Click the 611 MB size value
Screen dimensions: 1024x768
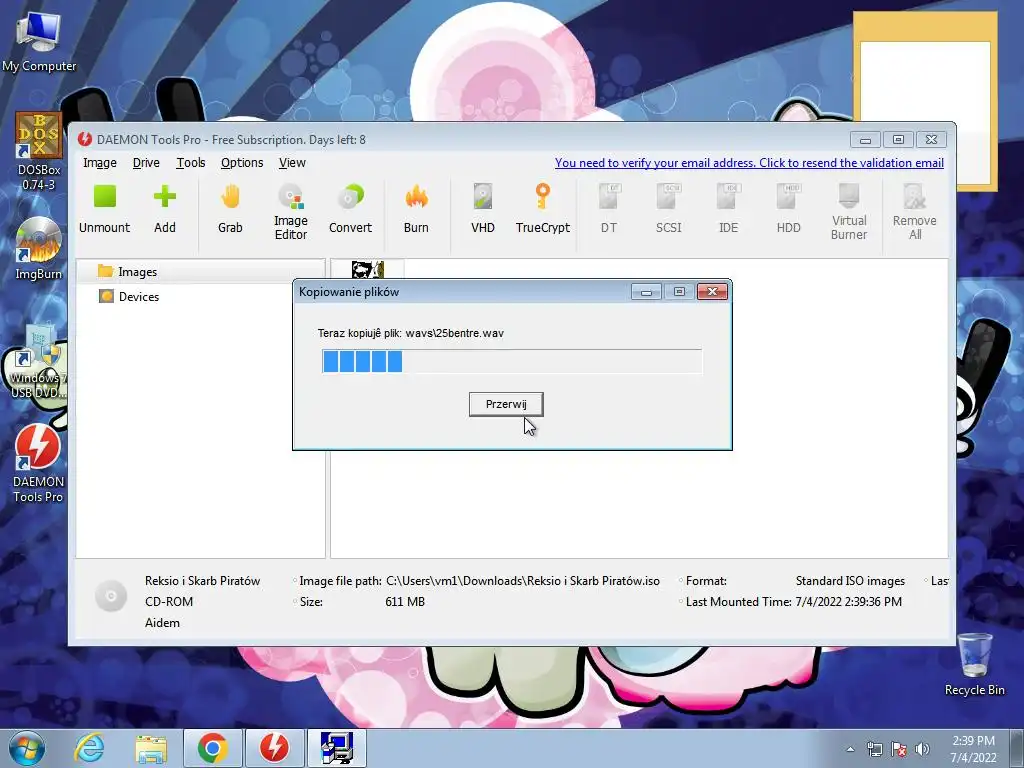[x=405, y=601]
